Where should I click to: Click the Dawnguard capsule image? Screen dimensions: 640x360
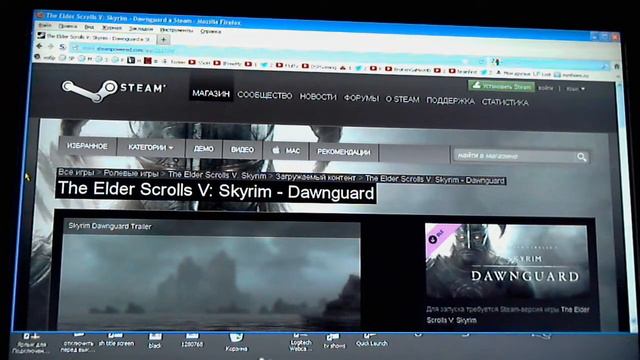507,262
